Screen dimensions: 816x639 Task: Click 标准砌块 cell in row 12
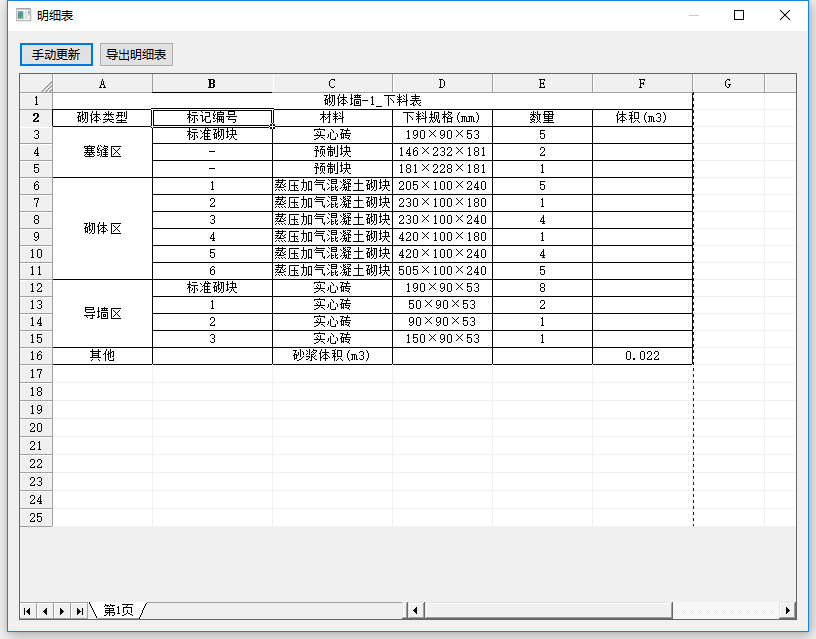[212, 288]
